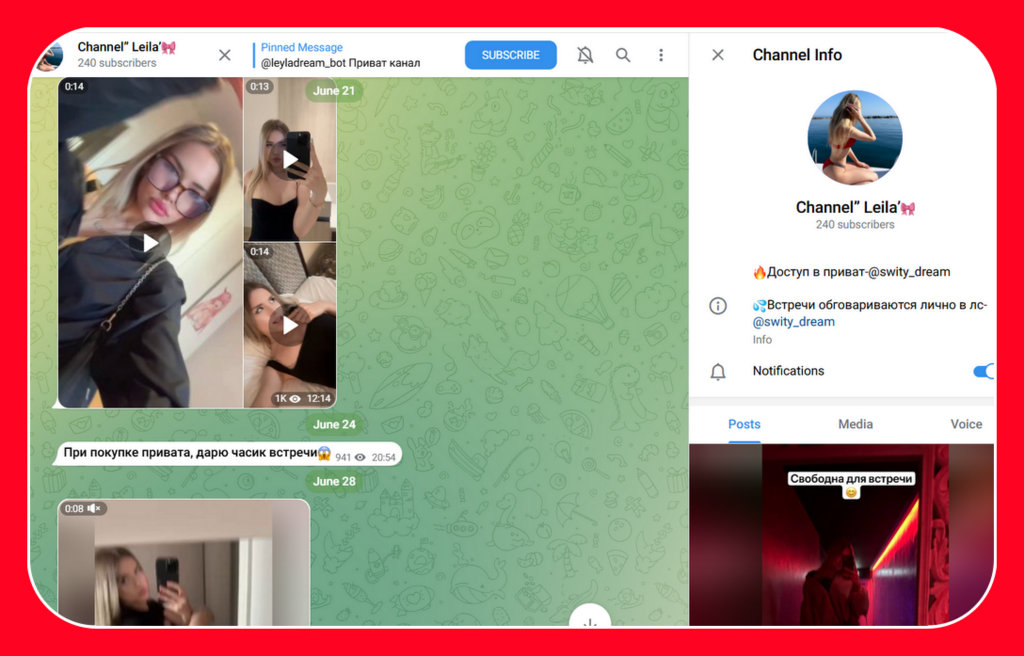The image size is (1024, 656).
Task: Click the scroll-to-bottom arrow button
Action: pos(590,622)
